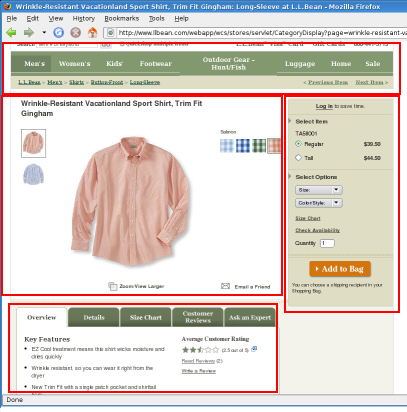Viewport: 407px width, 412px height.
Task: Open the Edit menu
Action: coord(33,19)
